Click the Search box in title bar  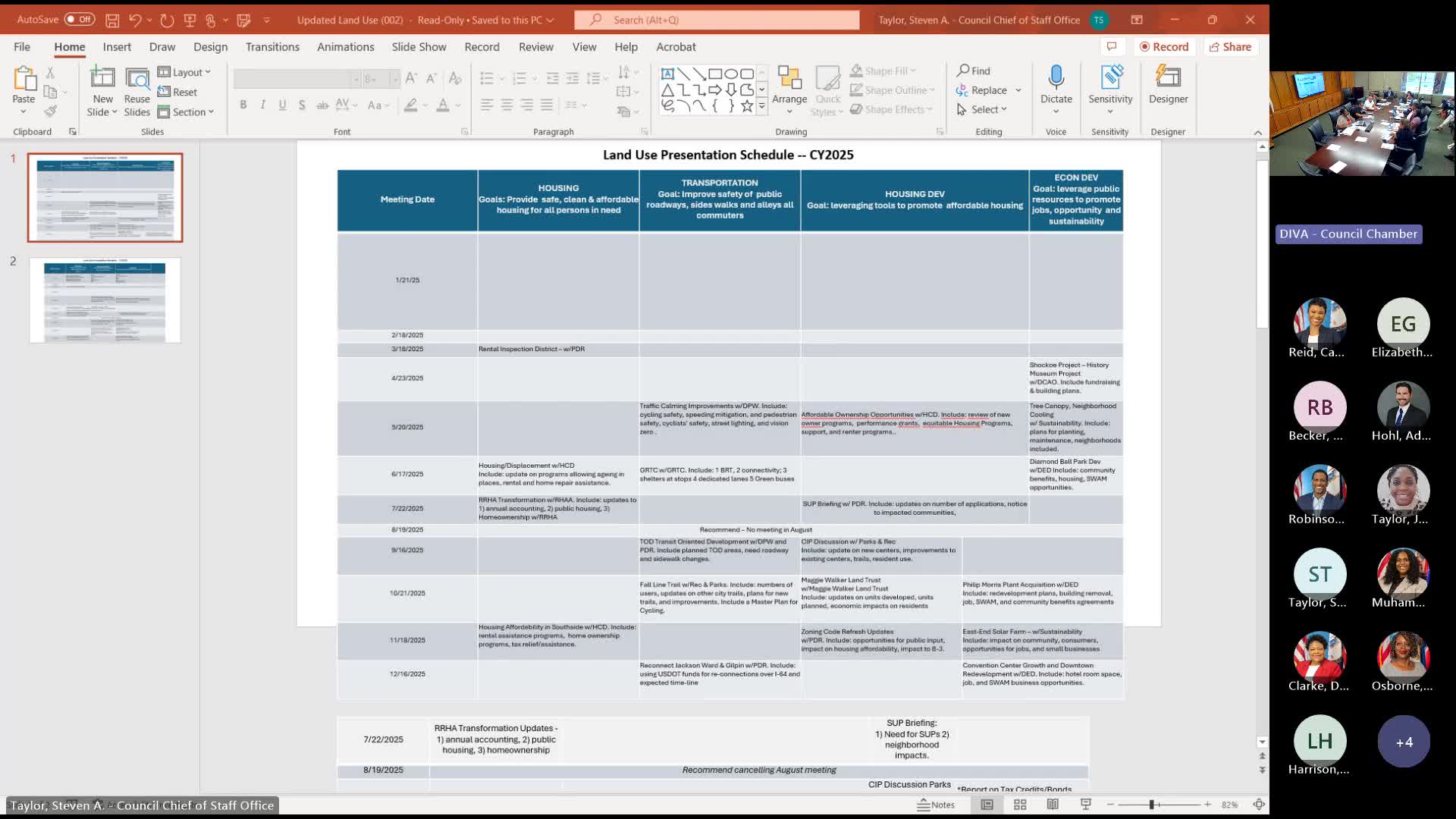(x=717, y=20)
